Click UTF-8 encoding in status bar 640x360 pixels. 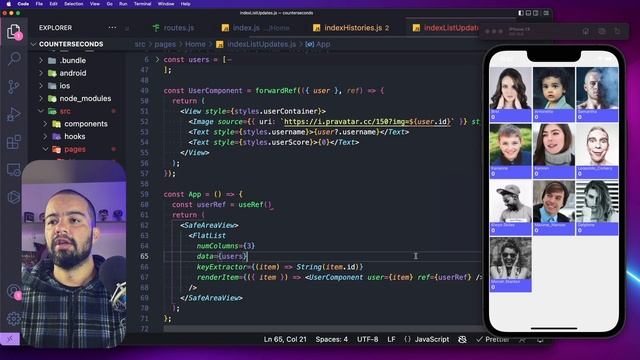(x=367, y=339)
